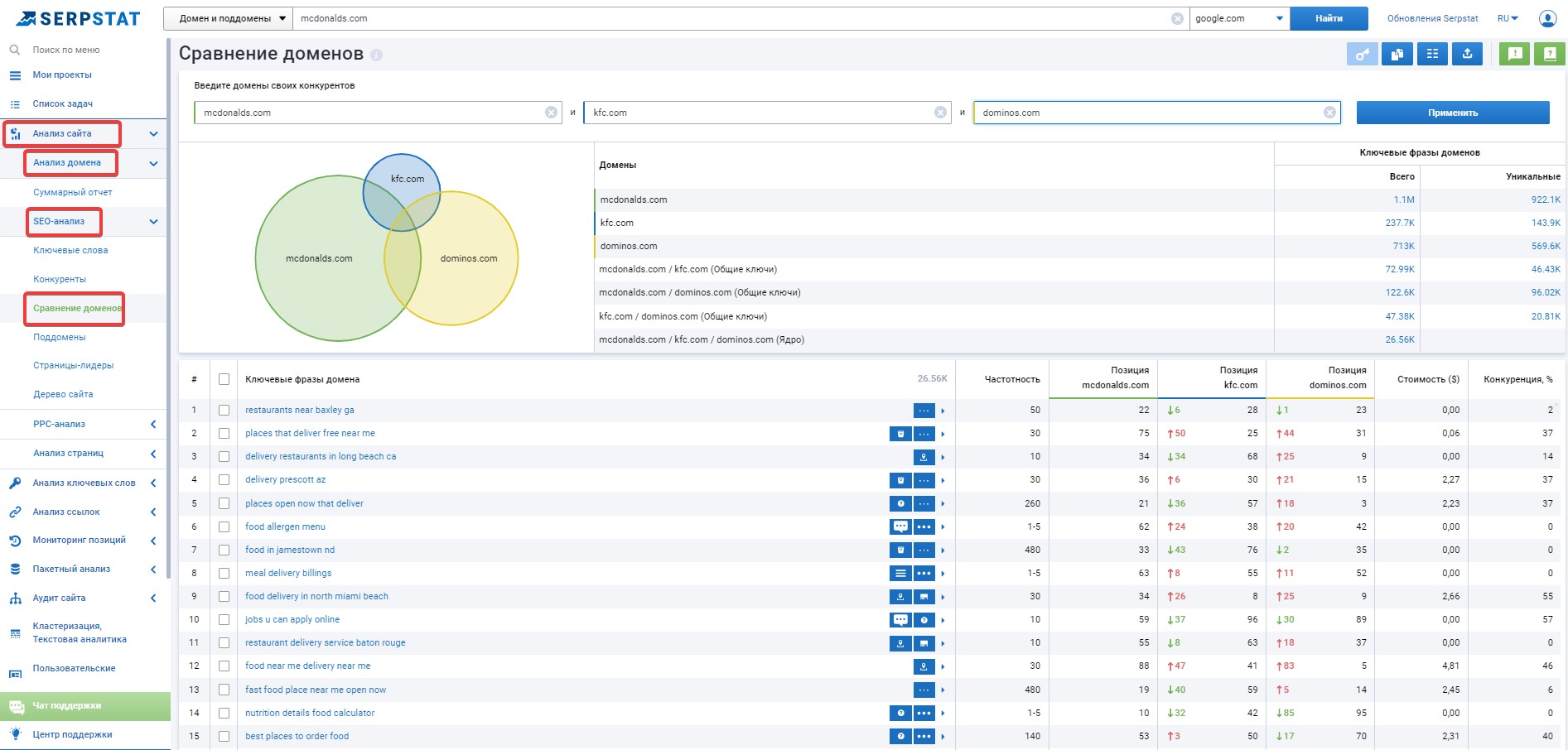This screenshot has width=1568, height=750.
Task: Open the Домен и поддомены dropdown
Action: click(228, 18)
